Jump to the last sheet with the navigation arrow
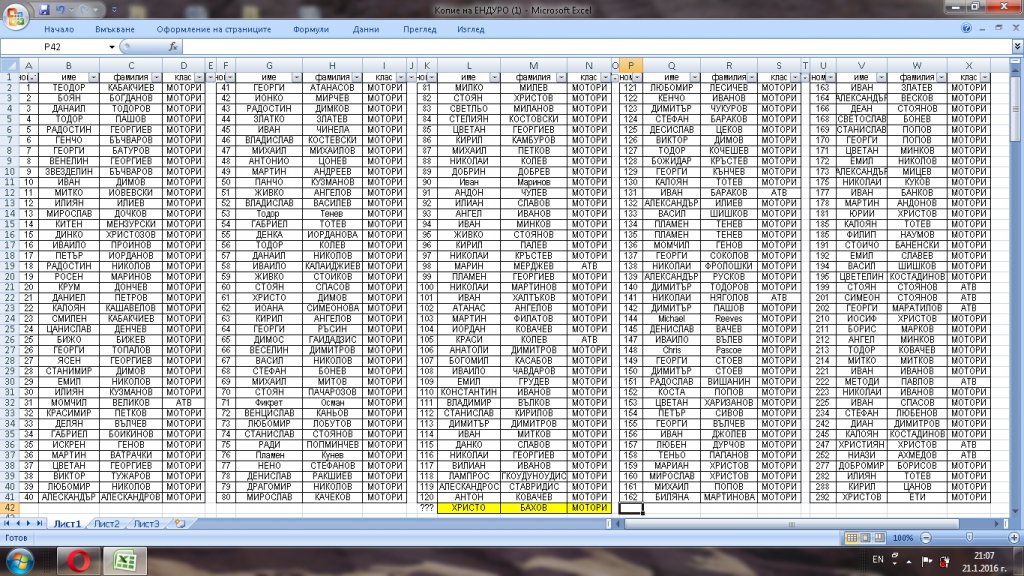 [x=39, y=524]
